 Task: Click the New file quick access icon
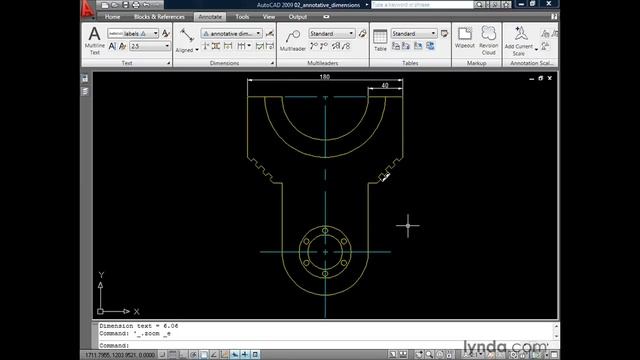click(105, 5)
